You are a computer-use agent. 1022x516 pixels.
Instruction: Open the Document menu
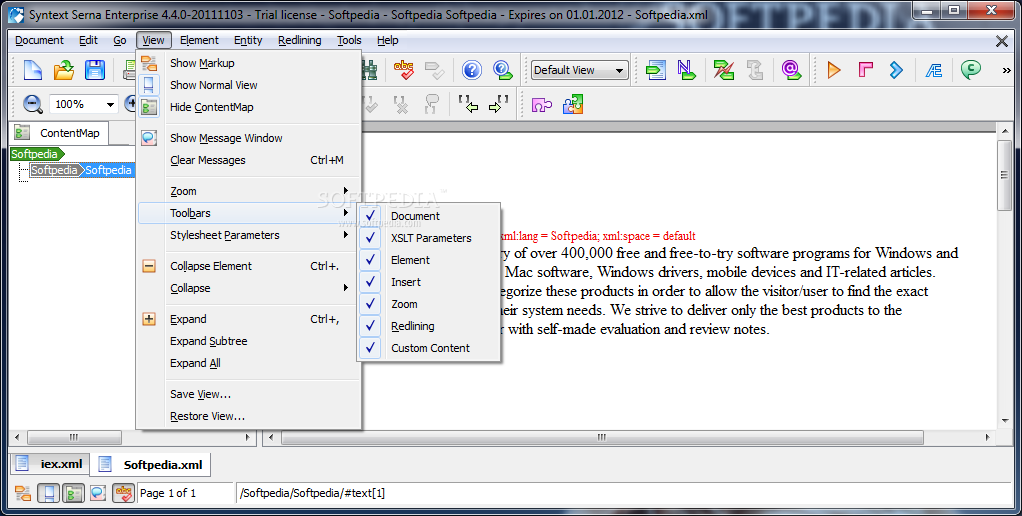click(x=39, y=40)
